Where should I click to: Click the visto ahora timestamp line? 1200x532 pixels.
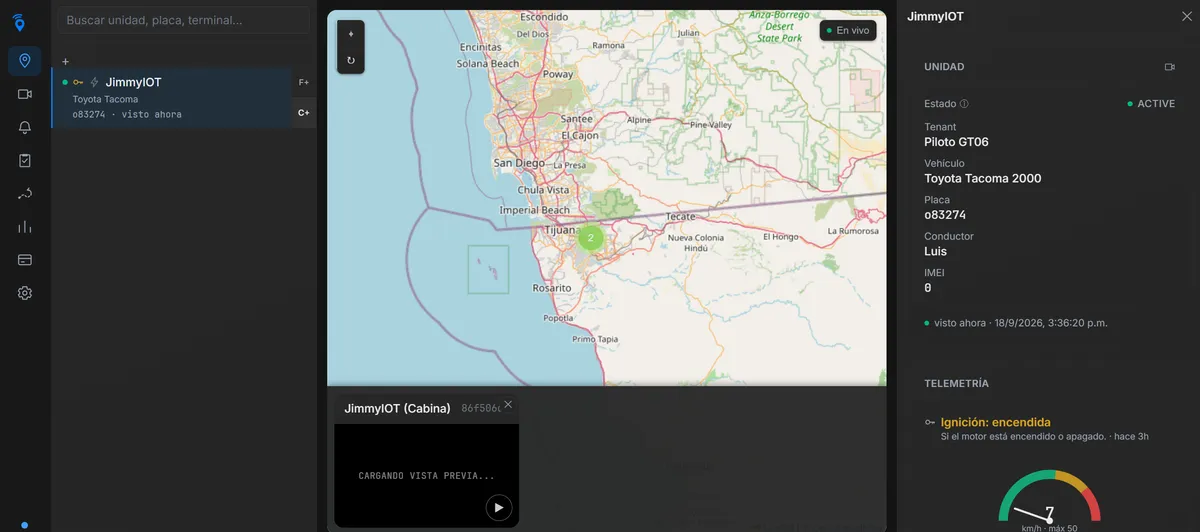coord(1018,323)
